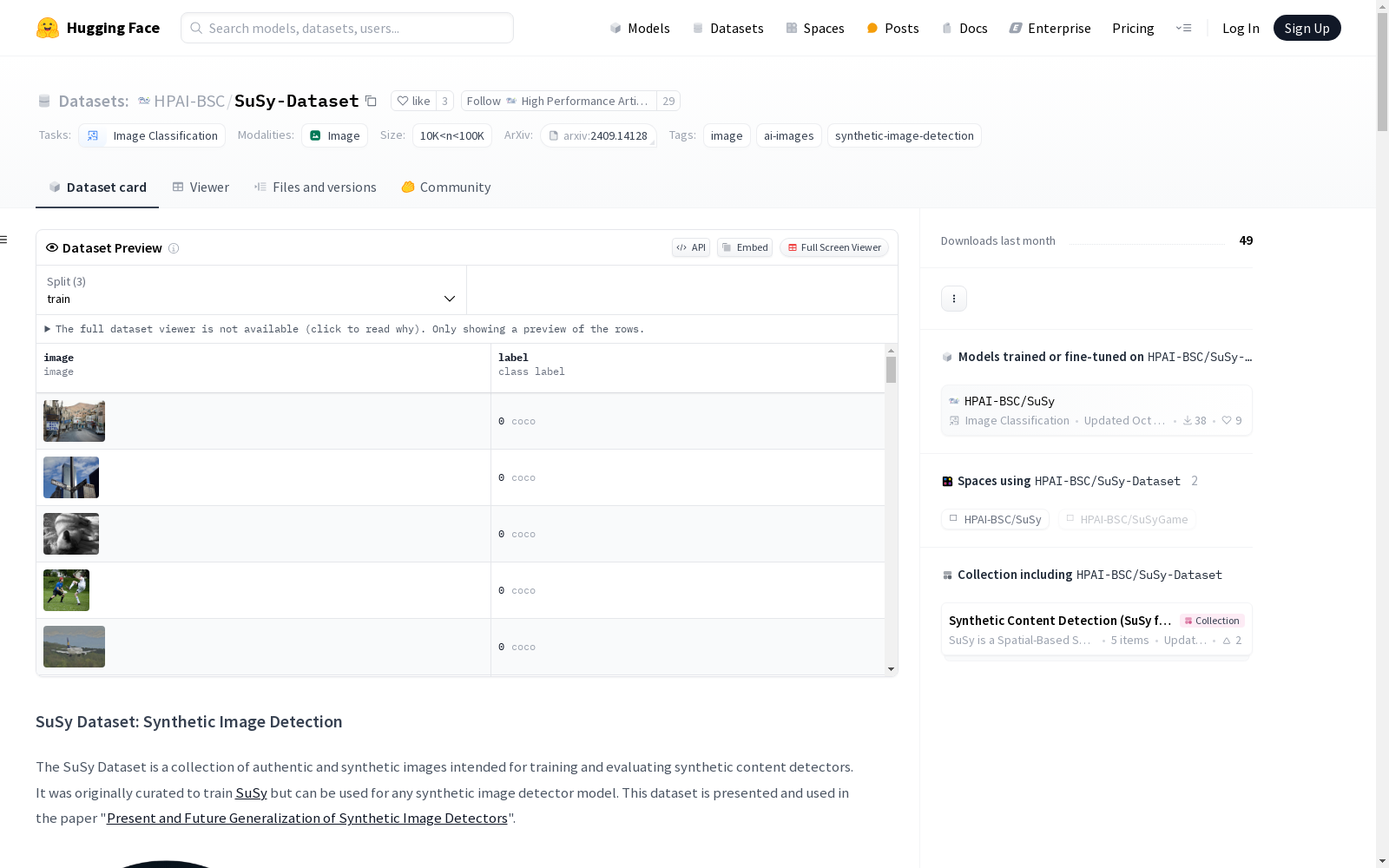Open the arxiv:2409.14128 tag

tap(599, 135)
